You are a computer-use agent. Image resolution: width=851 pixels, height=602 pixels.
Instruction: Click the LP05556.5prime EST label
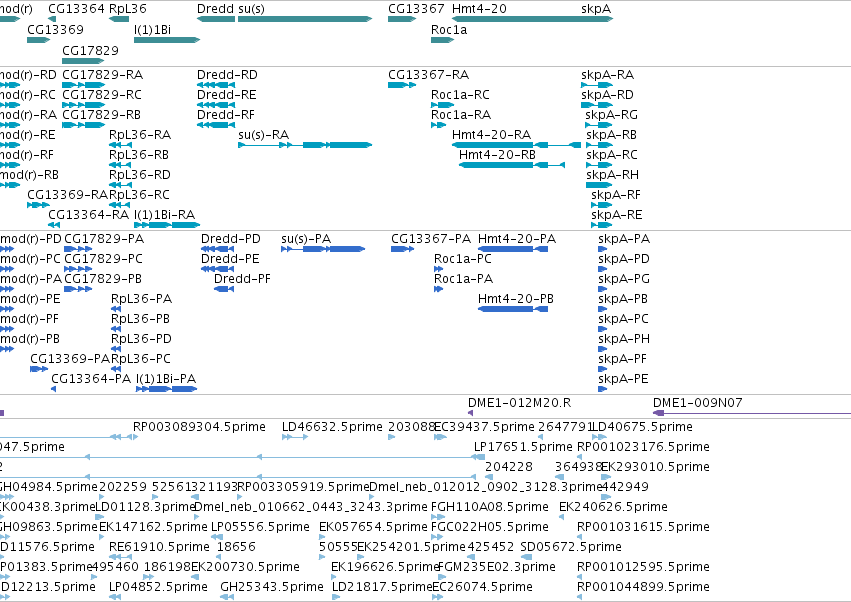(x=261, y=527)
